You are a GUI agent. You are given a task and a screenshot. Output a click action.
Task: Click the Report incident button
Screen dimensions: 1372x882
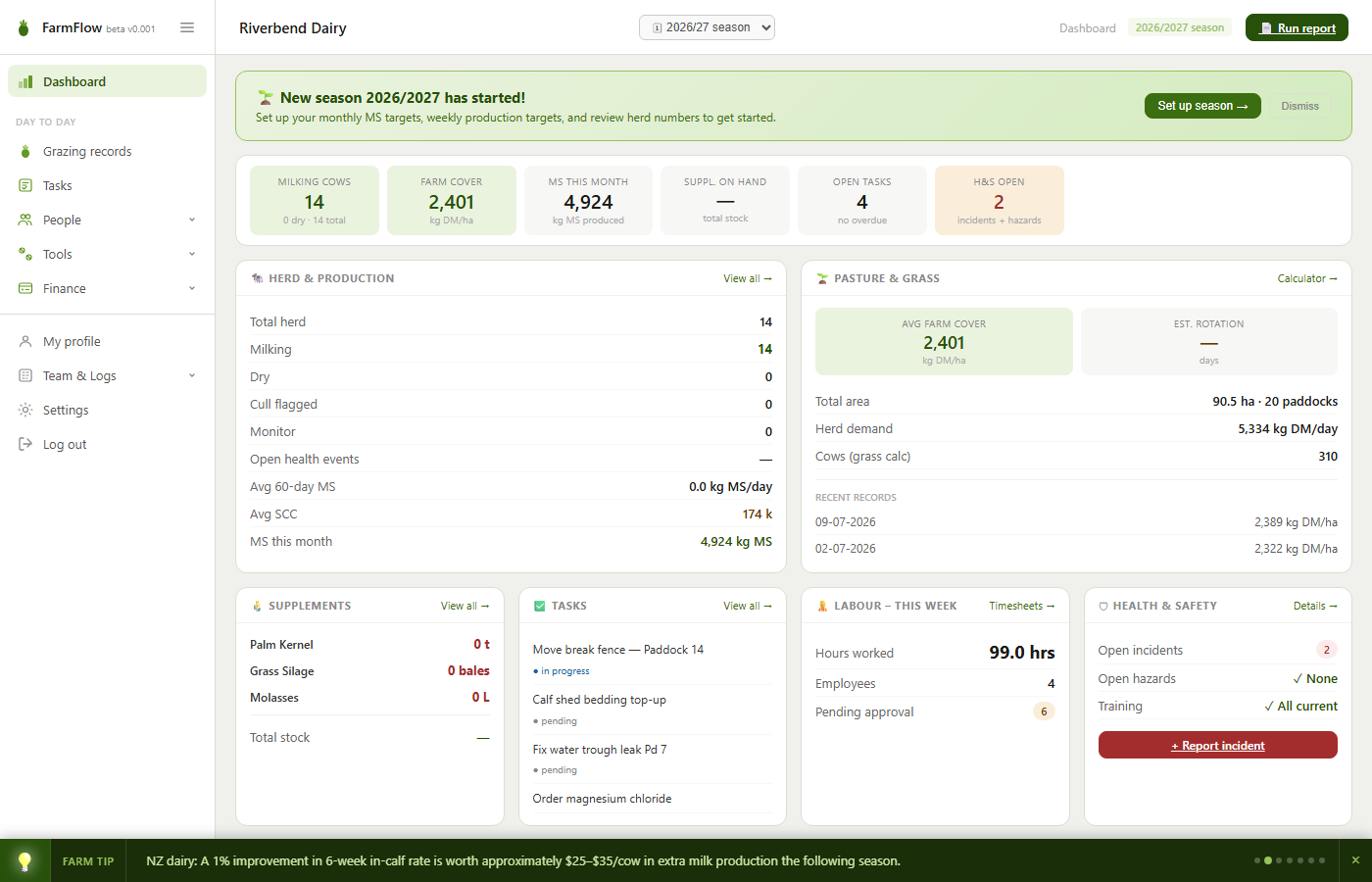(1217, 745)
